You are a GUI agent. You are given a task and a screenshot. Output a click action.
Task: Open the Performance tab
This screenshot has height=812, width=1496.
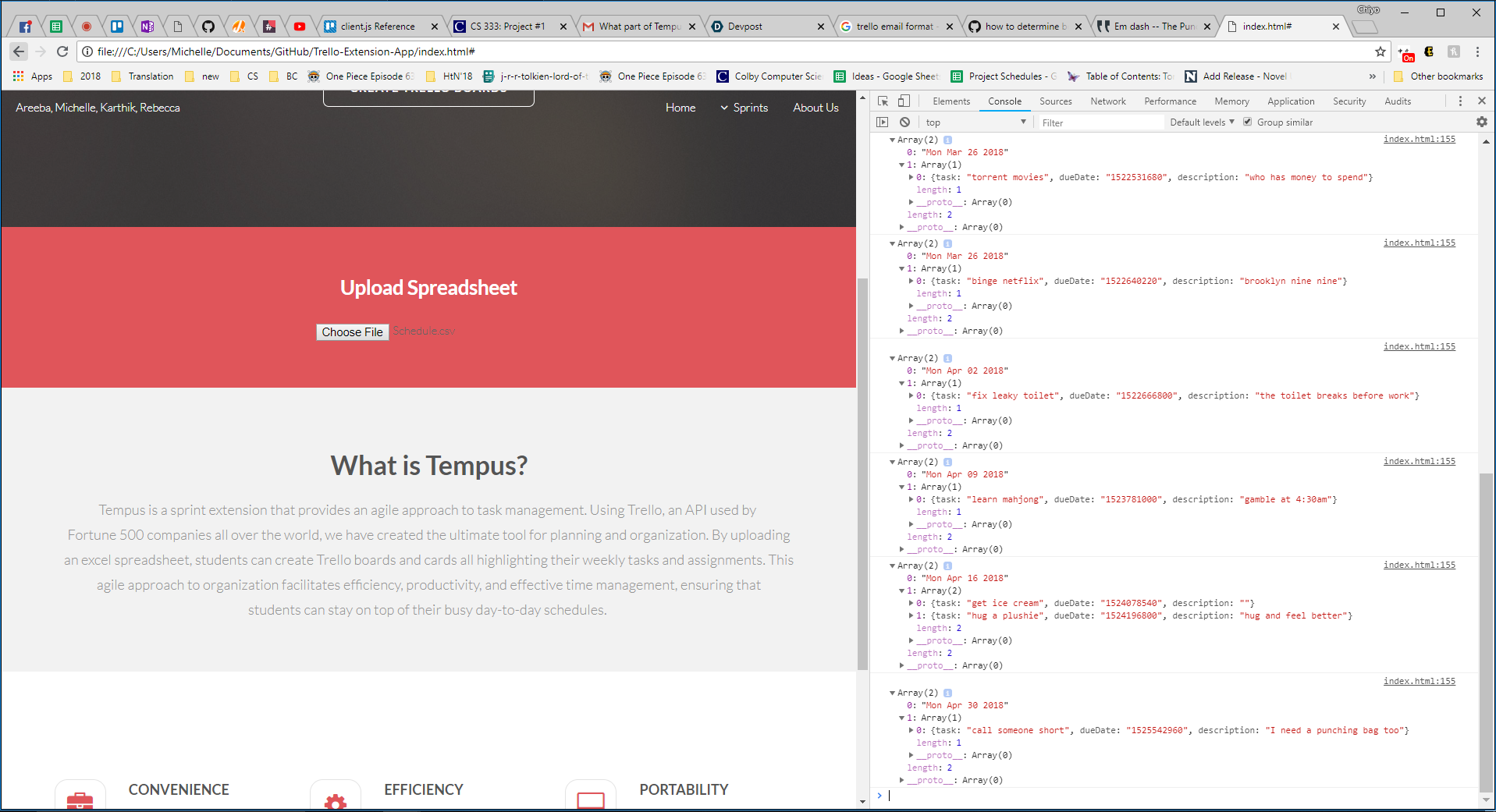coord(1170,101)
